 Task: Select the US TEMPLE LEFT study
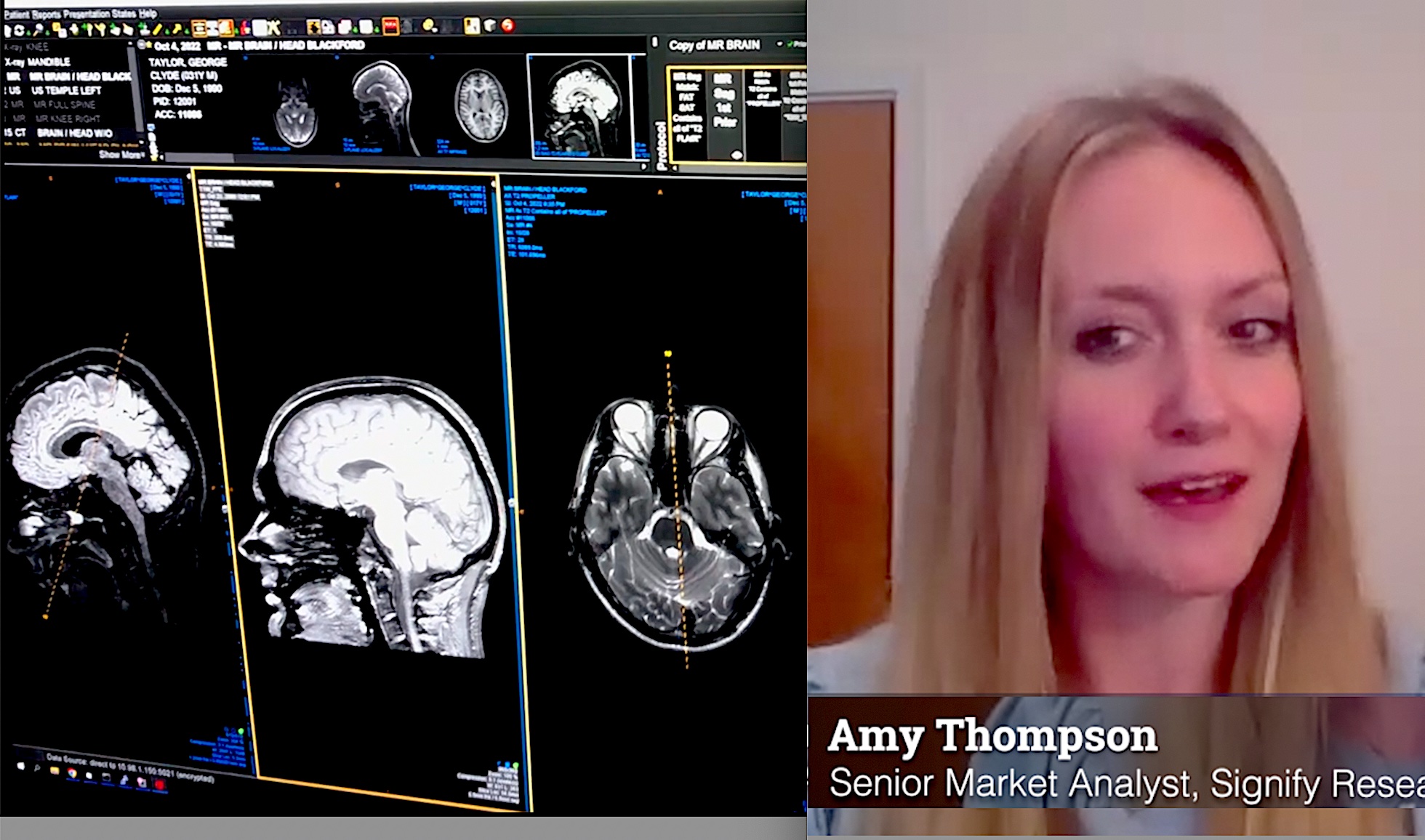tap(65, 90)
